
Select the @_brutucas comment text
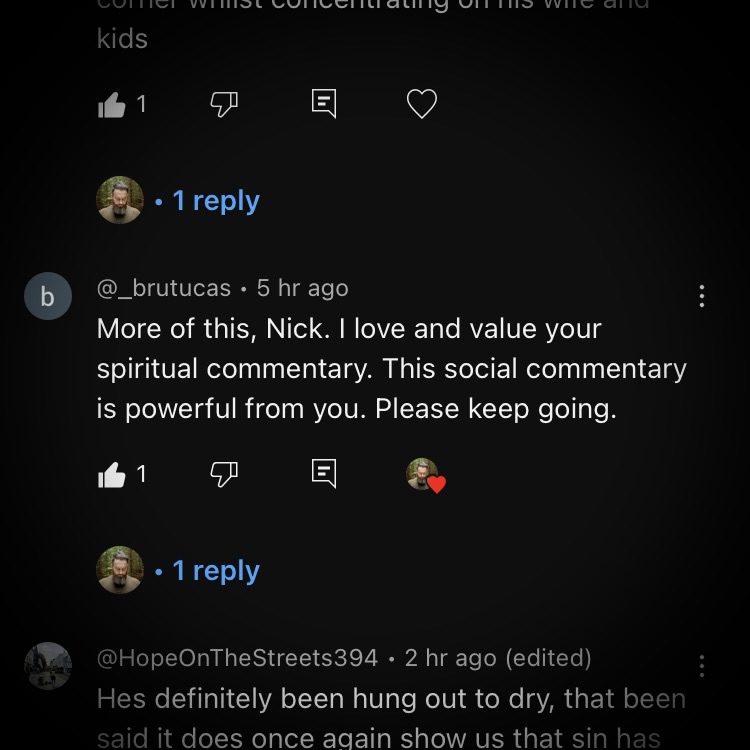click(391, 369)
